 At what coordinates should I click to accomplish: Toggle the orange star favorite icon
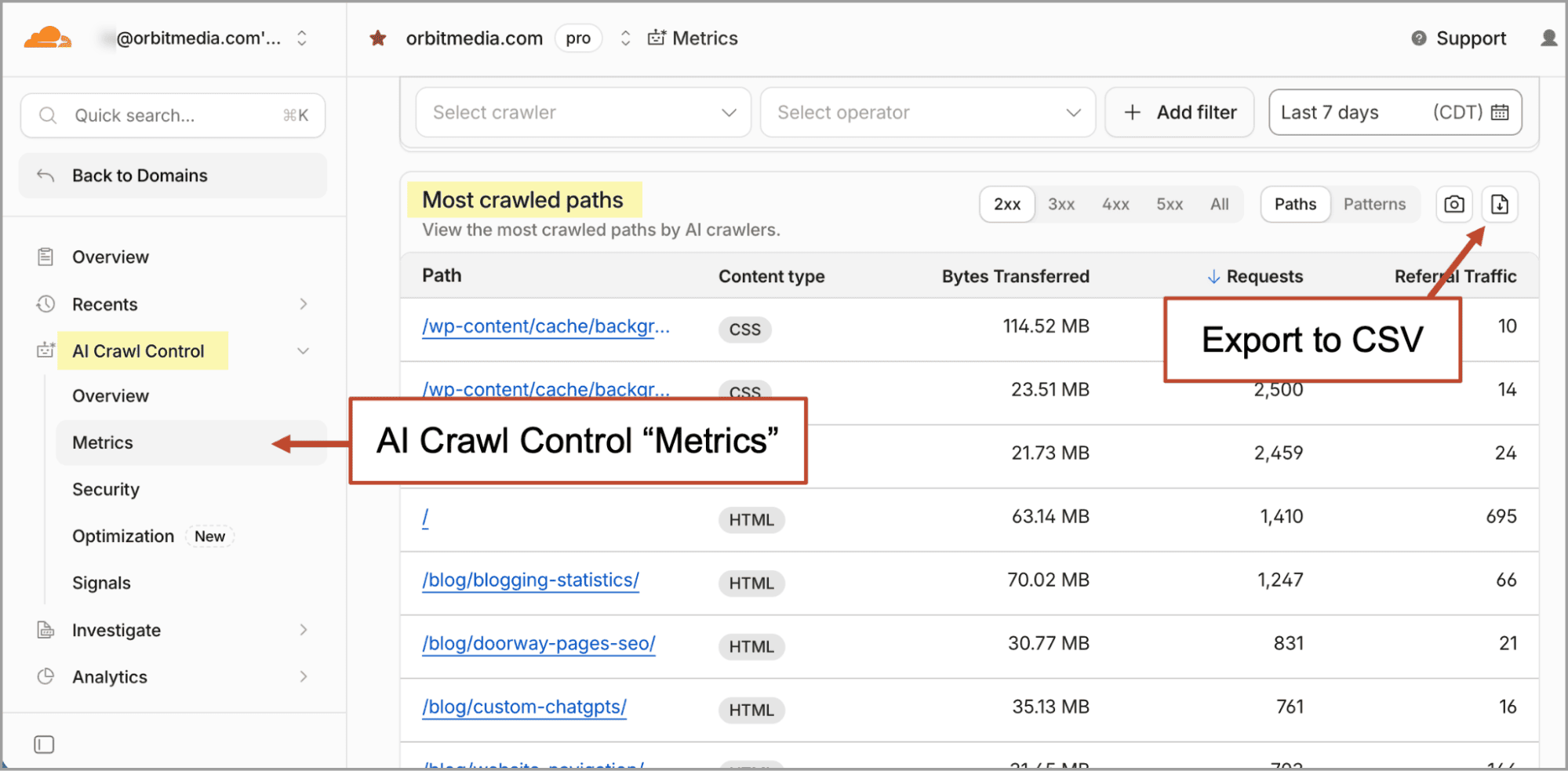[378, 38]
